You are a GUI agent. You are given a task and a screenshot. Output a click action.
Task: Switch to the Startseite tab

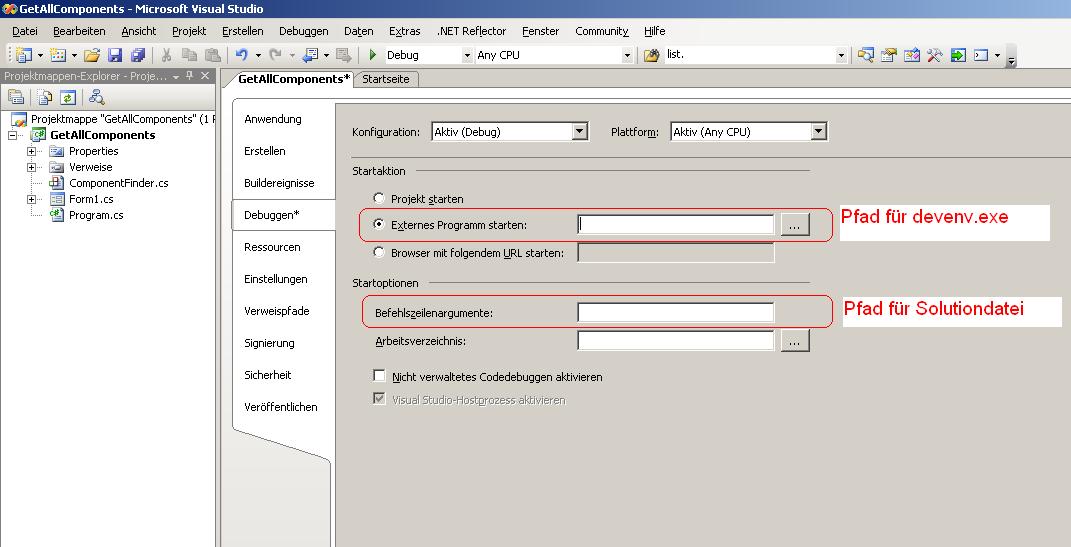[386, 79]
